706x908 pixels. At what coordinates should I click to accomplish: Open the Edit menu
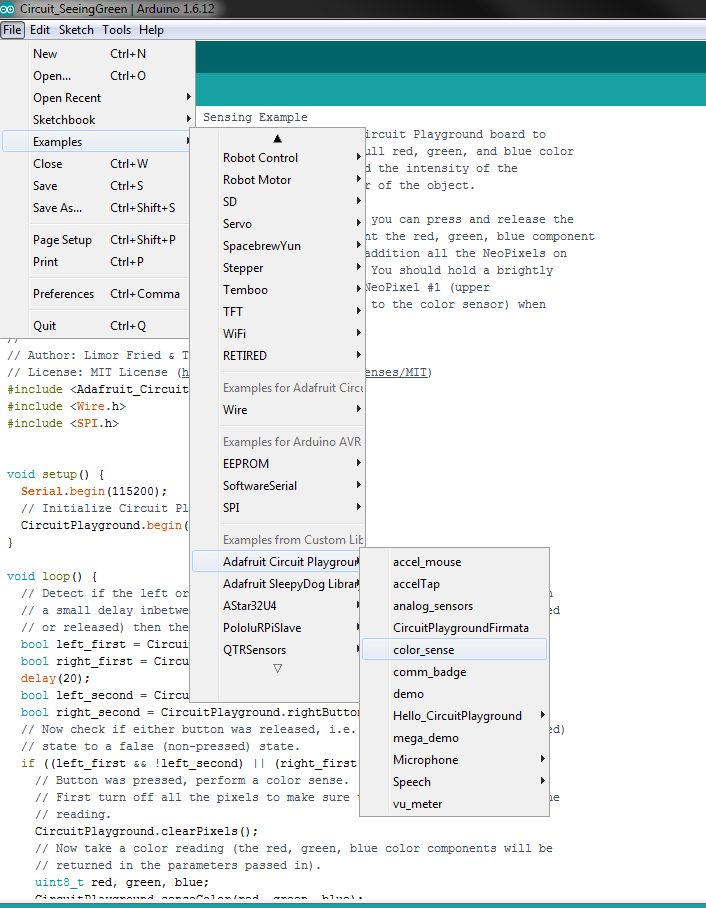pos(40,30)
